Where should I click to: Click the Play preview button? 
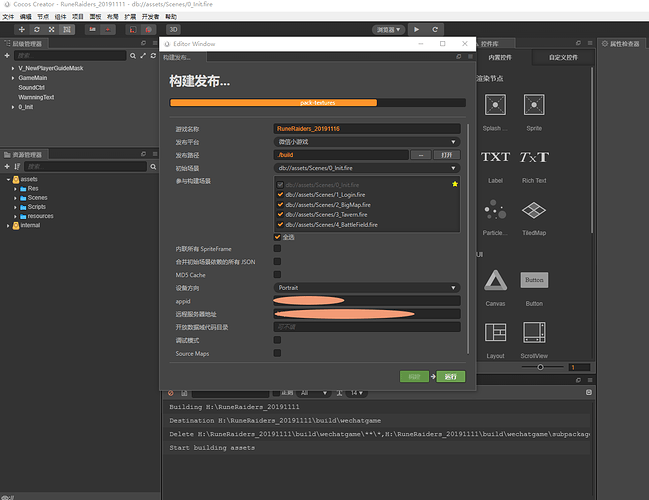[416, 29]
